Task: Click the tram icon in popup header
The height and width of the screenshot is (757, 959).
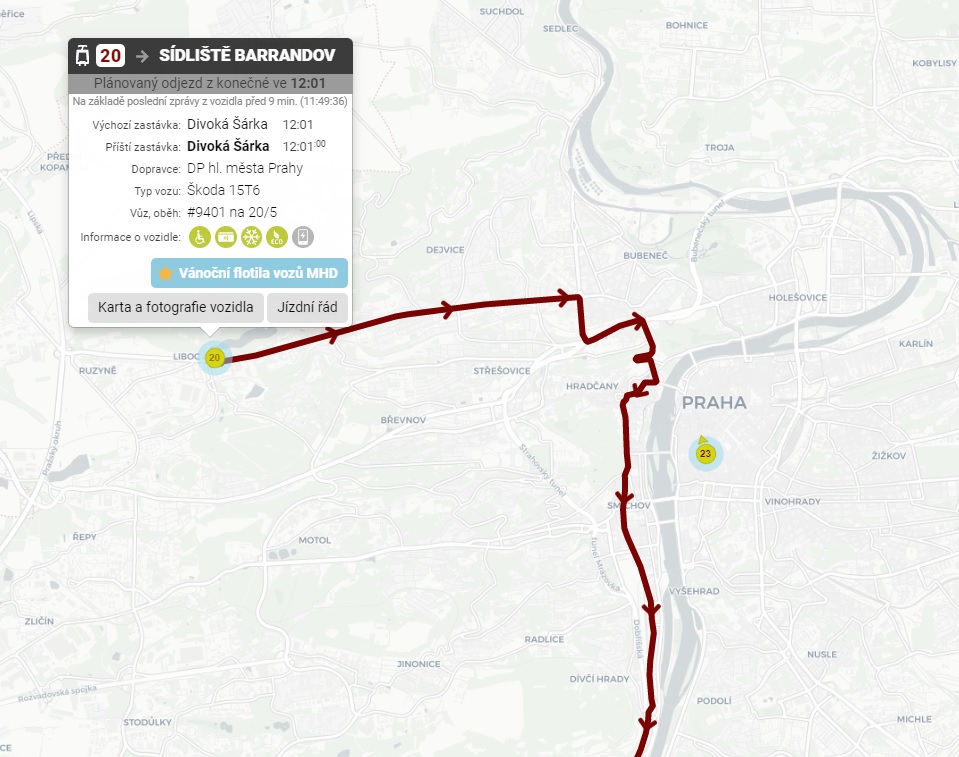Action: [83, 56]
